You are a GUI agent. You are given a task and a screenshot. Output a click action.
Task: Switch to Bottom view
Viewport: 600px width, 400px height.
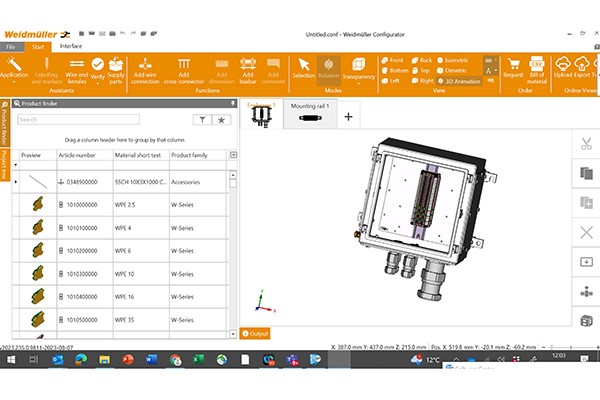tap(395, 70)
